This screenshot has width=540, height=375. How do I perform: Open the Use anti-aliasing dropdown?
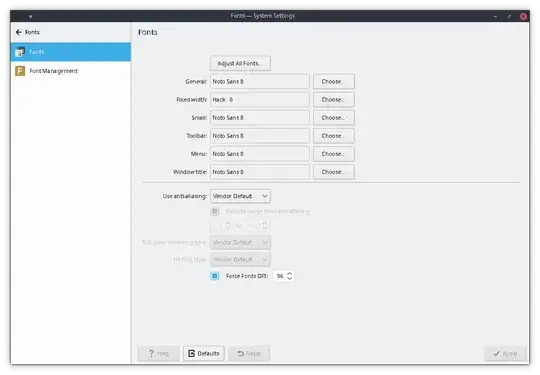pos(240,196)
